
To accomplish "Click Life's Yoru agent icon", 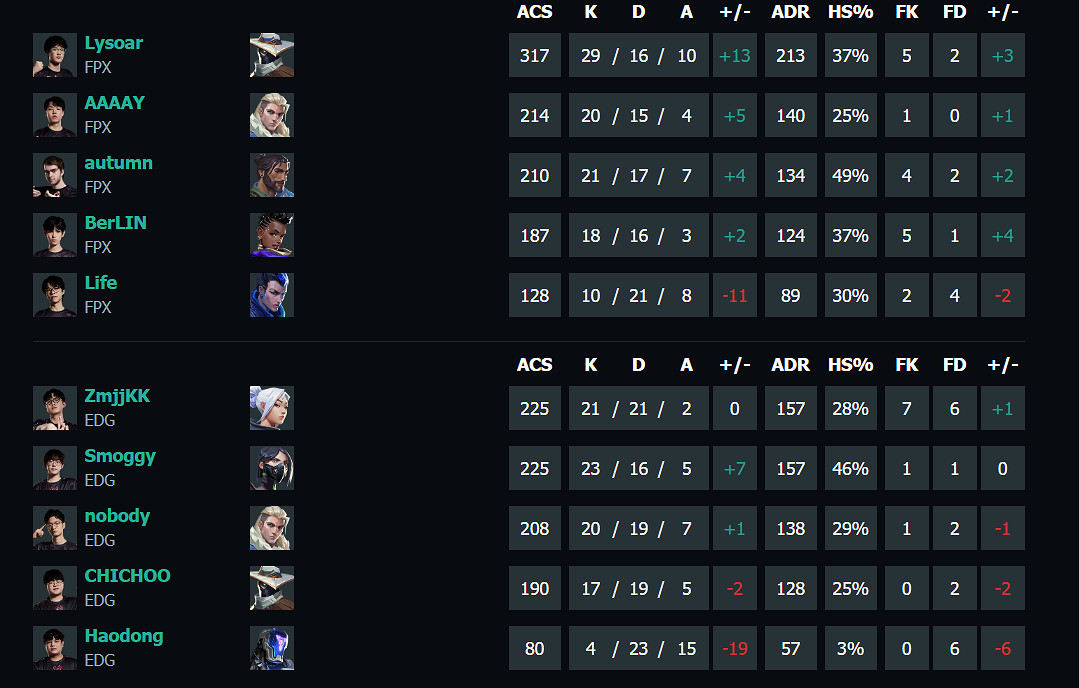I will 271,295.
